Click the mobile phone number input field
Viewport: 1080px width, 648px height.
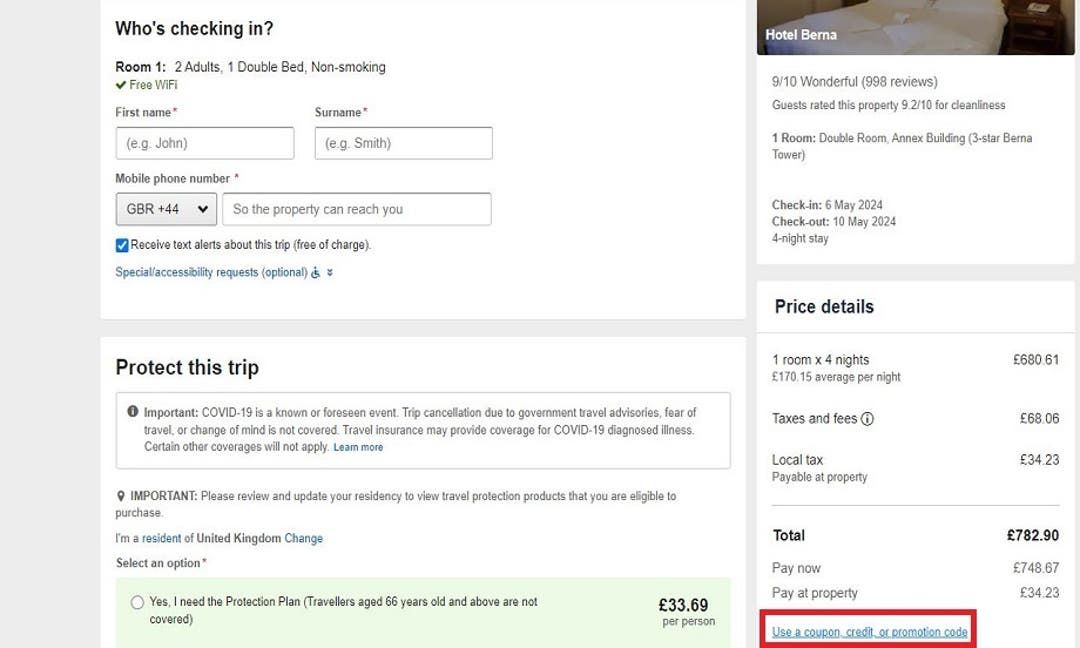[x=360, y=209]
